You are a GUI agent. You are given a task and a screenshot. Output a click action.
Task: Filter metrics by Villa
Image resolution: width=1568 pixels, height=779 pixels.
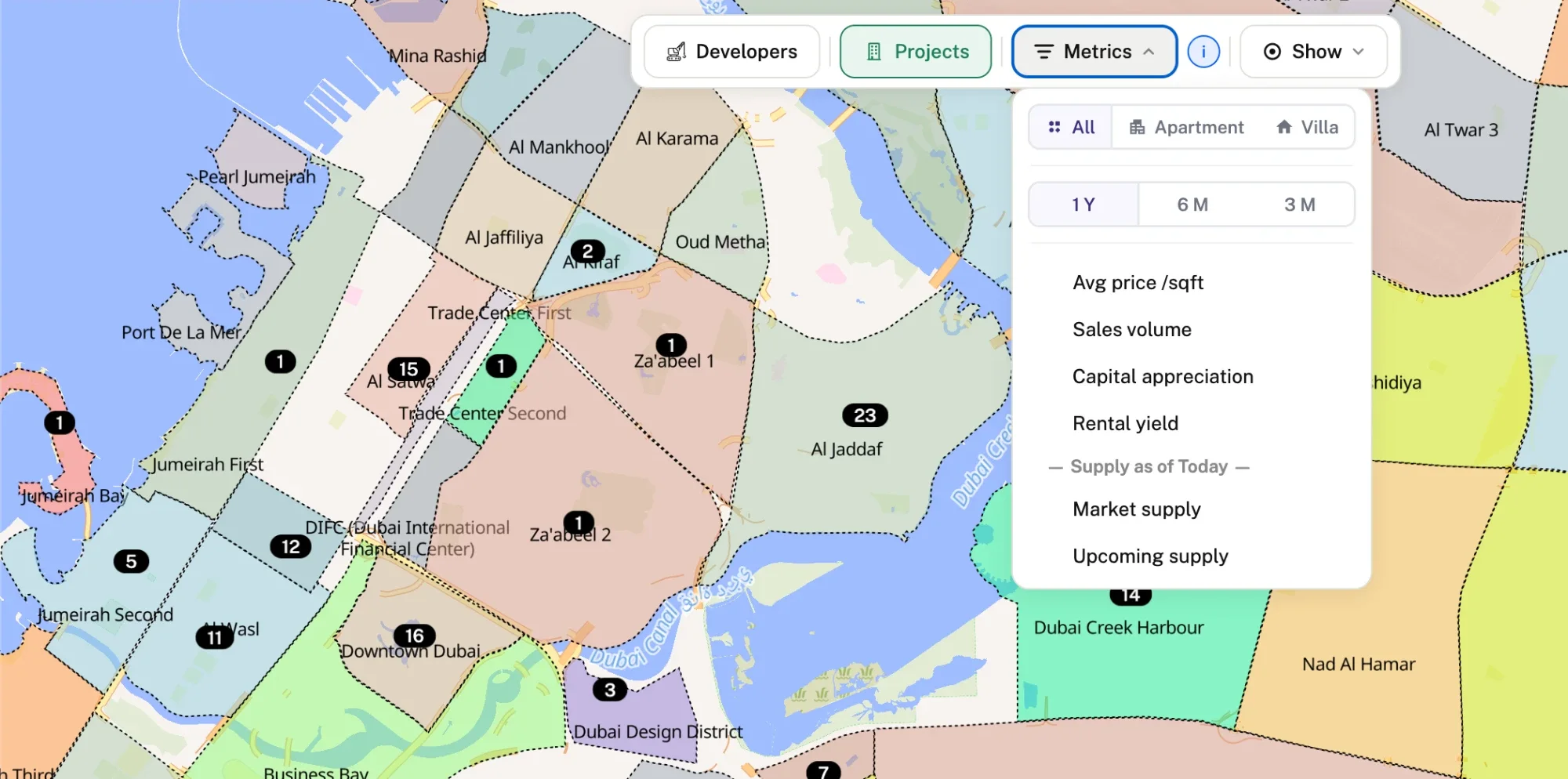coord(1307,127)
